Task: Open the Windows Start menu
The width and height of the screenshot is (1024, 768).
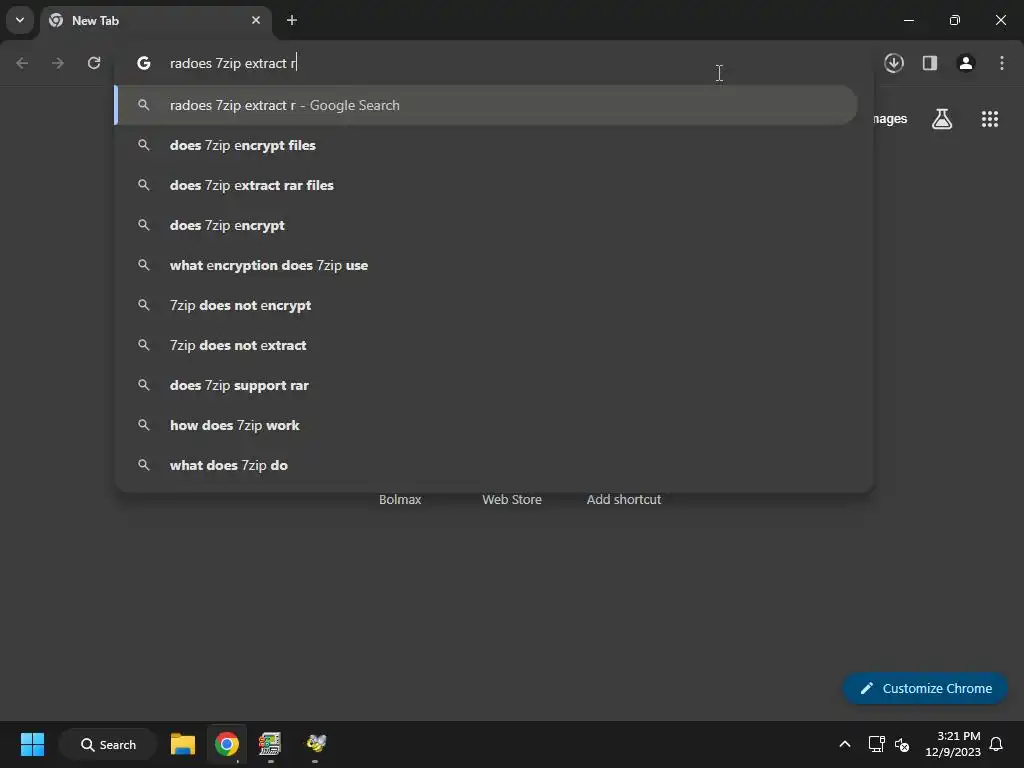Action: pos(32,744)
